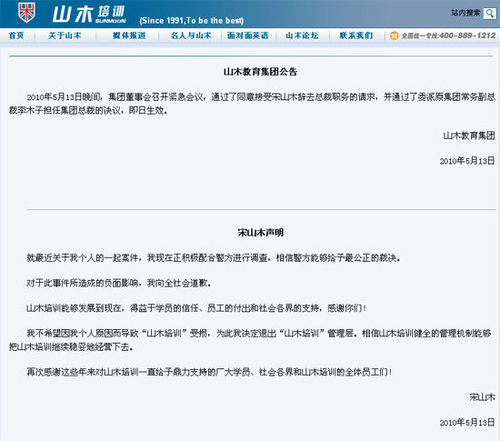The width and height of the screenshot is (500, 441).
Task: Click the paragraph beginning 再次感谢这些年来
Action: pyautogui.click(x=209, y=372)
